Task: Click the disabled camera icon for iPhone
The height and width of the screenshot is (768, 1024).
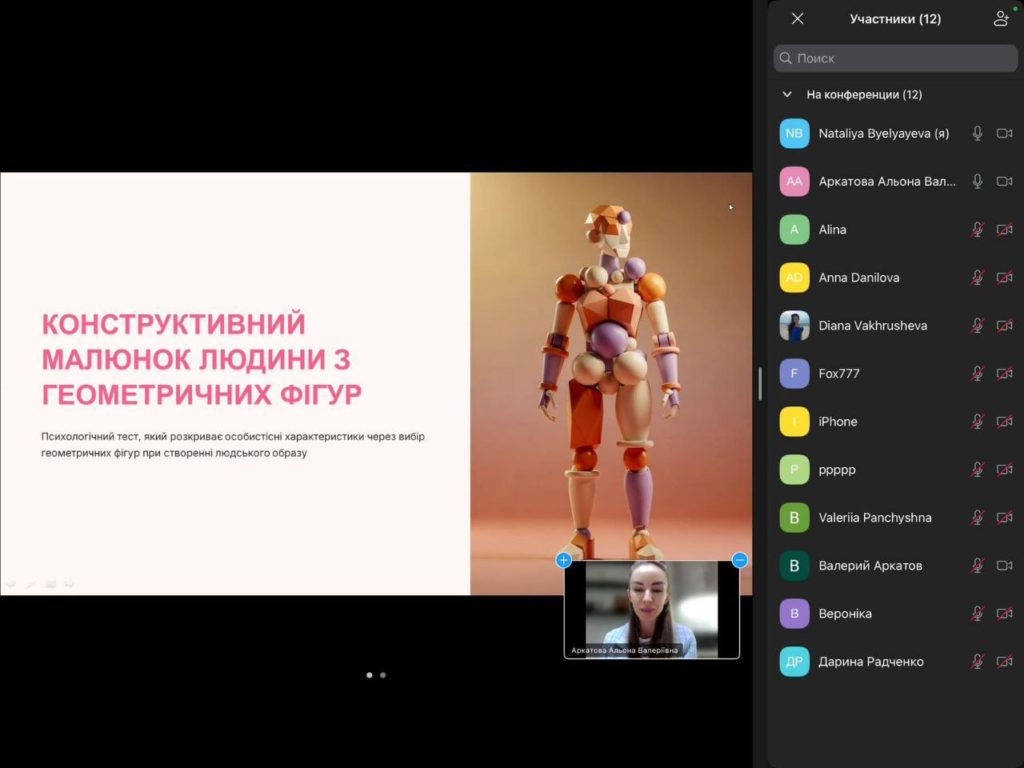Action: click(x=1004, y=421)
